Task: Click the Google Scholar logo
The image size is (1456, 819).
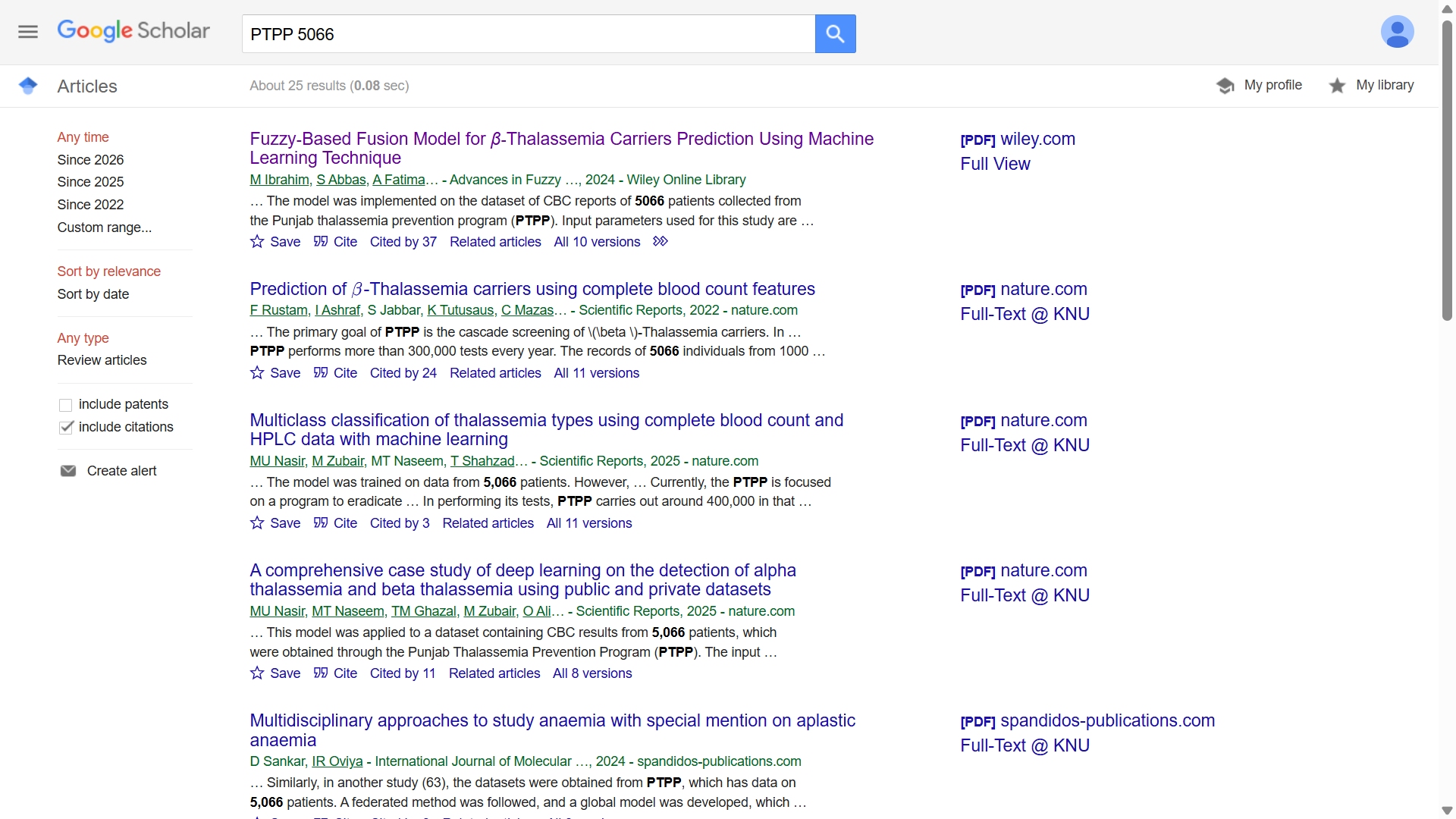Action: [x=133, y=31]
